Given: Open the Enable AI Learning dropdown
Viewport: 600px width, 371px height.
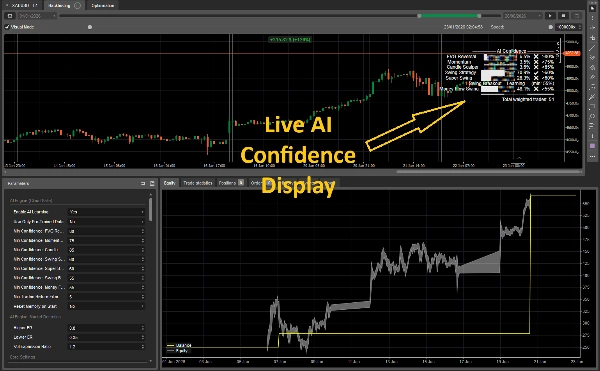Looking at the screenshot, I should [106, 212].
